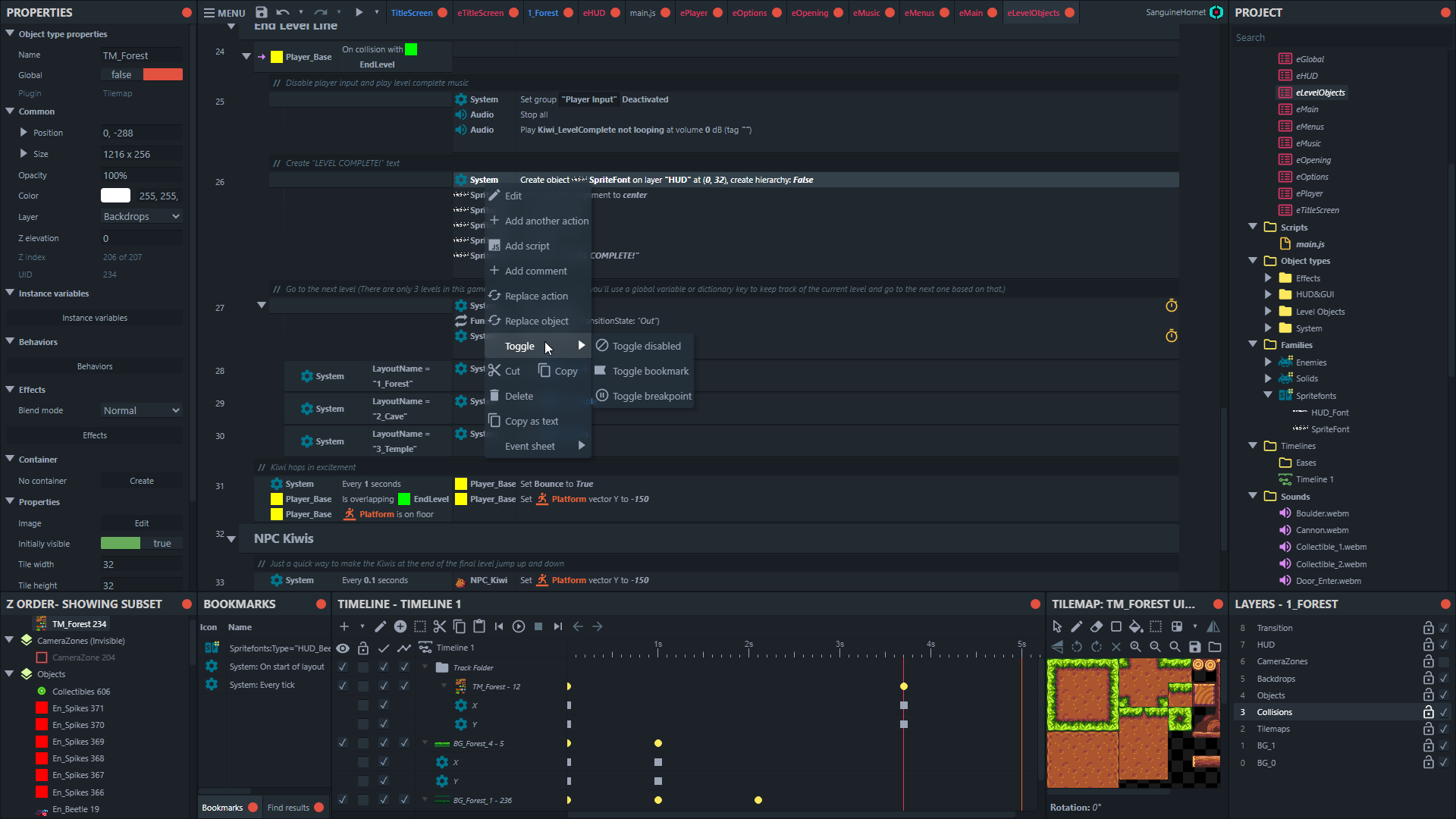1456x819 pixels.
Task: Click the timeline play preview button
Action: click(x=519, y=626)
